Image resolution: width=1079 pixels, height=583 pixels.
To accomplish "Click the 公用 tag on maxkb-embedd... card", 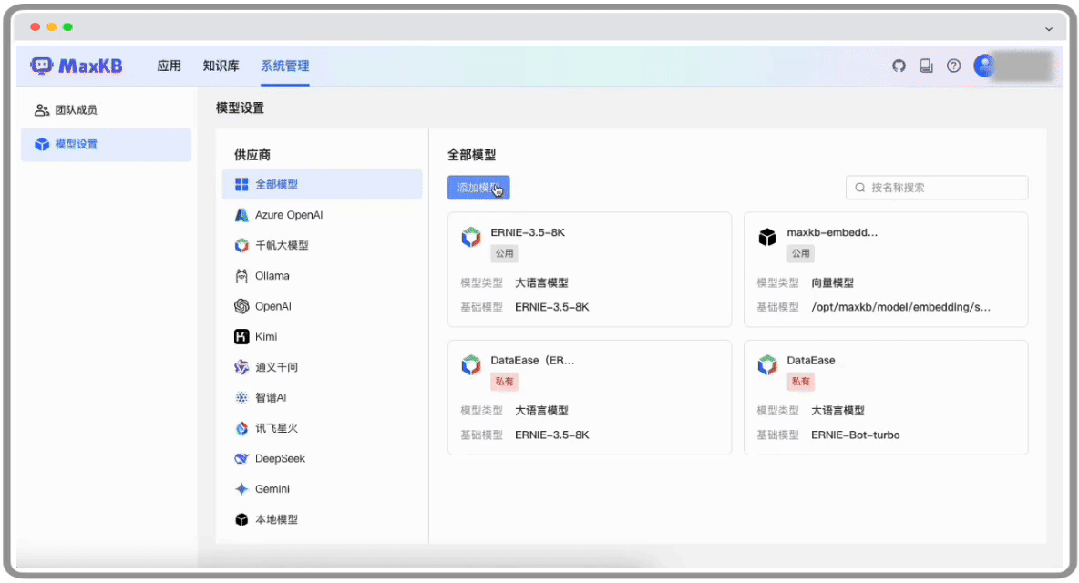I will [x=800, y=253].
